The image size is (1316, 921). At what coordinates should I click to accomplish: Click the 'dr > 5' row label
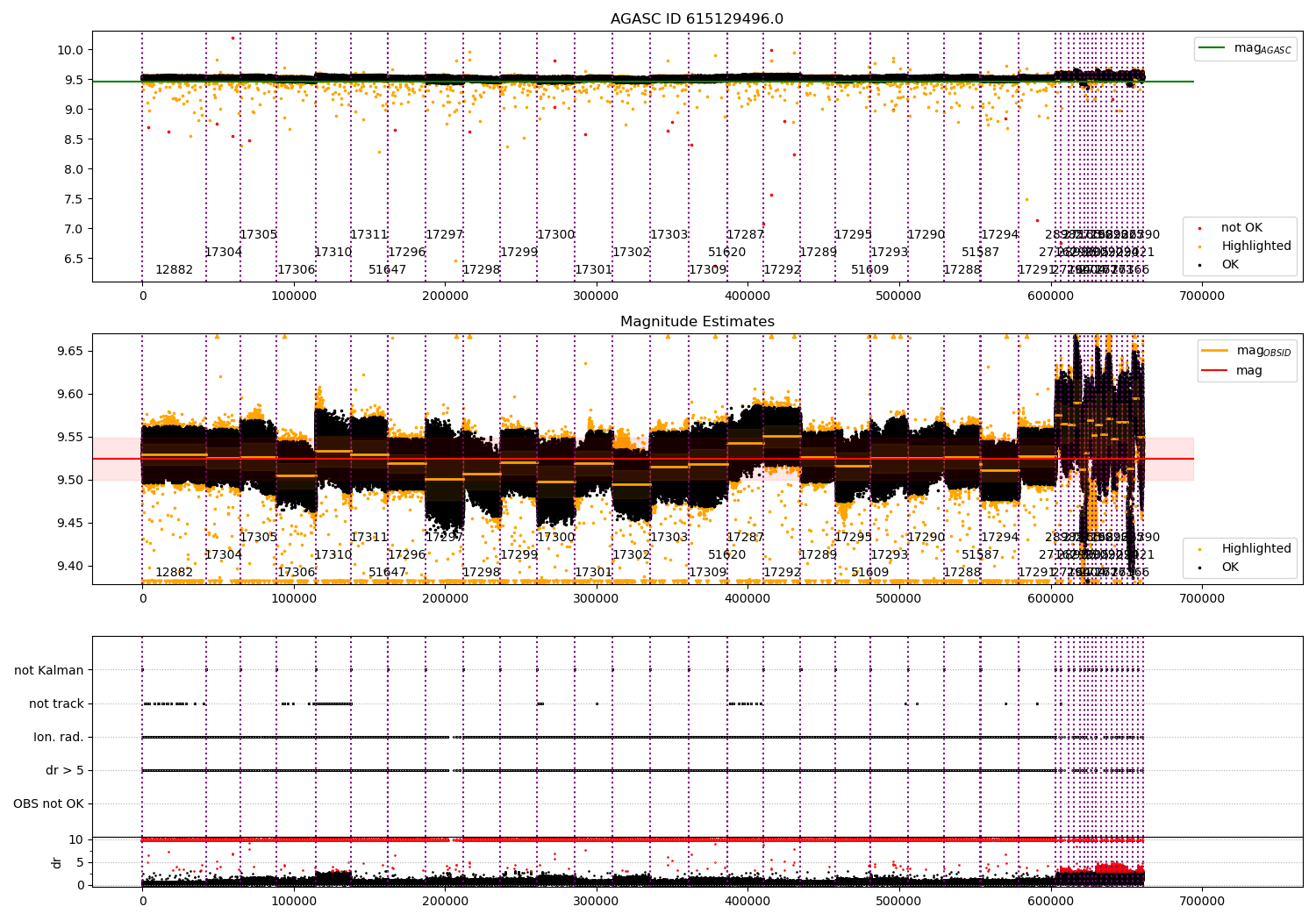(65, 771)
